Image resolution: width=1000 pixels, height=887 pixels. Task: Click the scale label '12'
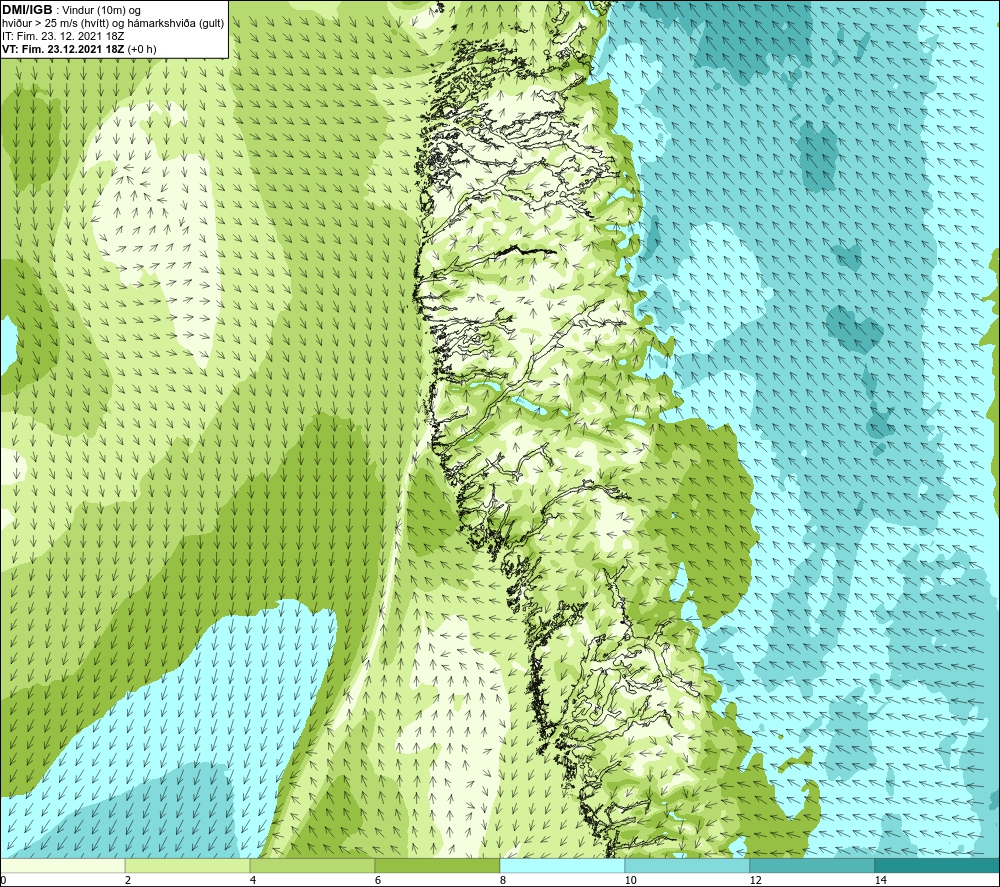click(x=756, y=881)
